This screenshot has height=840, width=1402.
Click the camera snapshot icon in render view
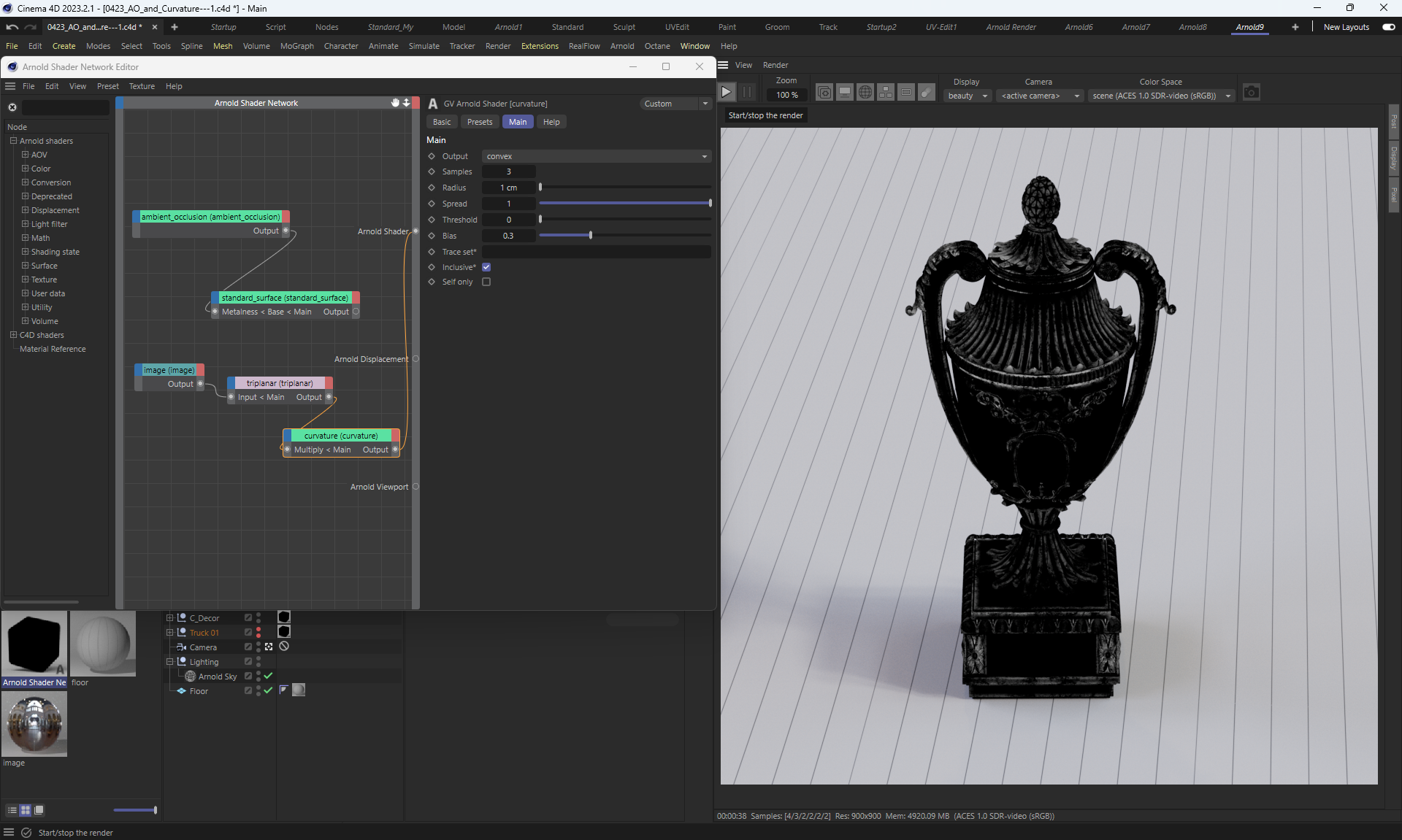tap(1251, 93)
